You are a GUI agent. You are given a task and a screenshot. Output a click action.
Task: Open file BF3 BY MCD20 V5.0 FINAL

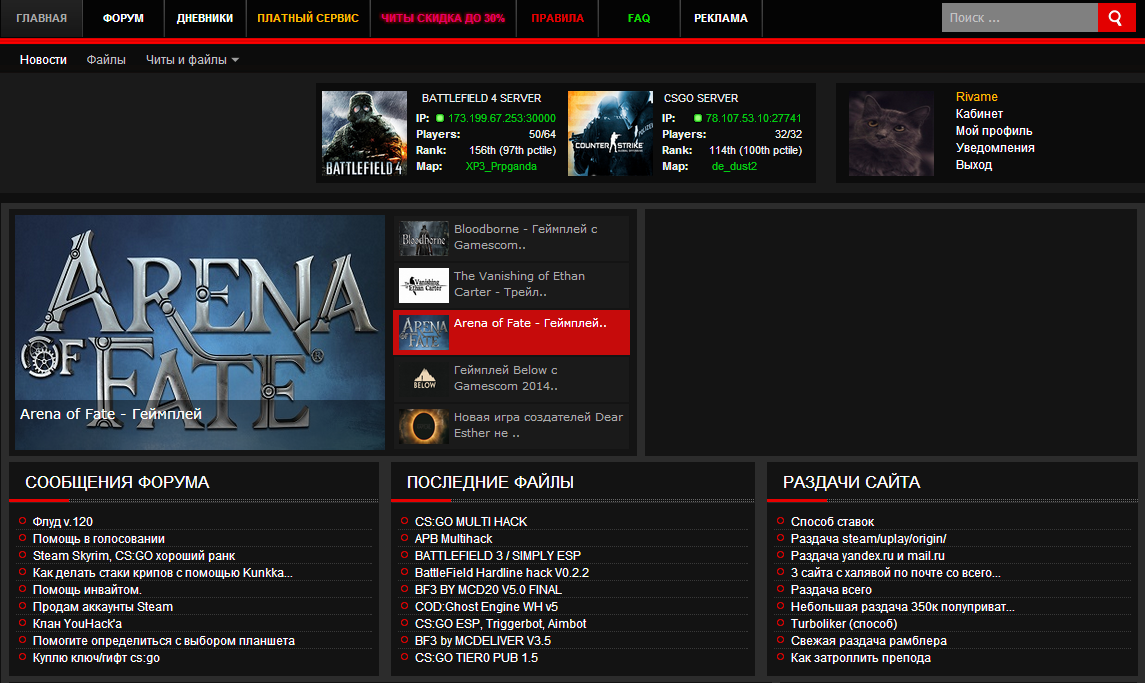click(488, 590)
